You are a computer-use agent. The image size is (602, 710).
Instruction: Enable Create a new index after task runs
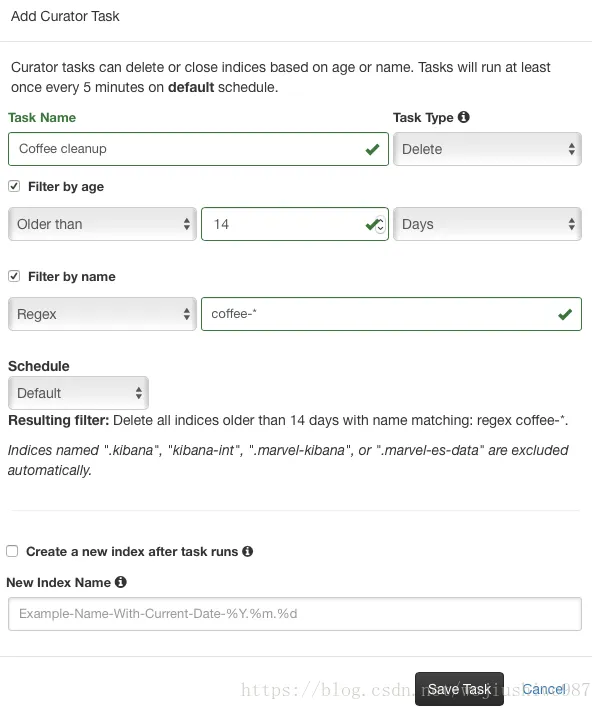click(x=12, y=551)
